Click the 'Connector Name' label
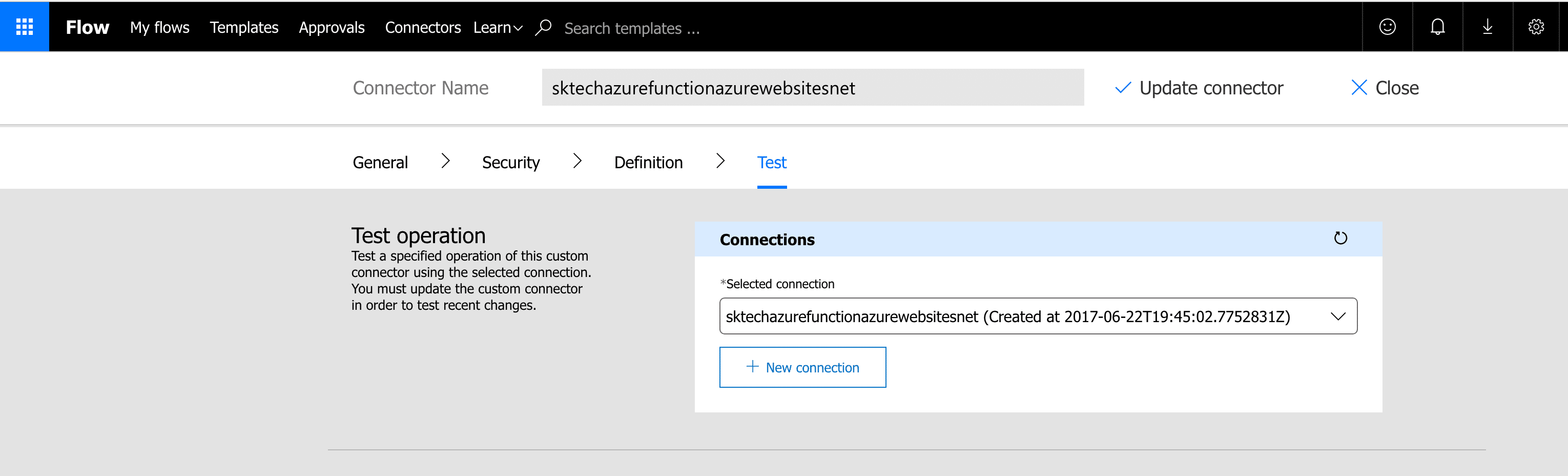Viewport: 1568px width, 476px height. (x=421, y=88)
